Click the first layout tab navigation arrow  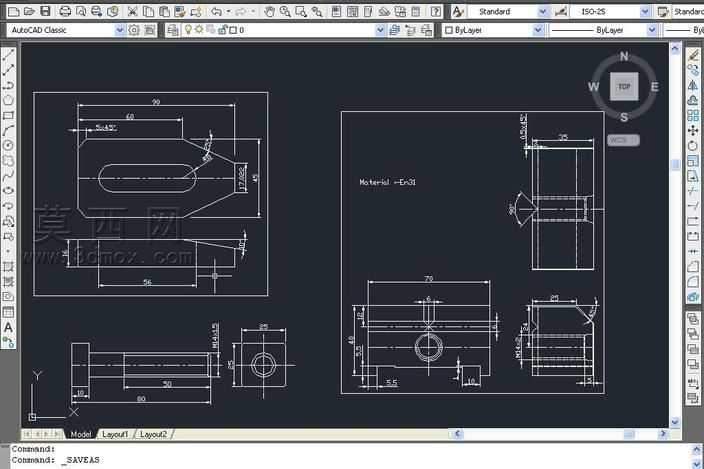[x=27, y=434]
